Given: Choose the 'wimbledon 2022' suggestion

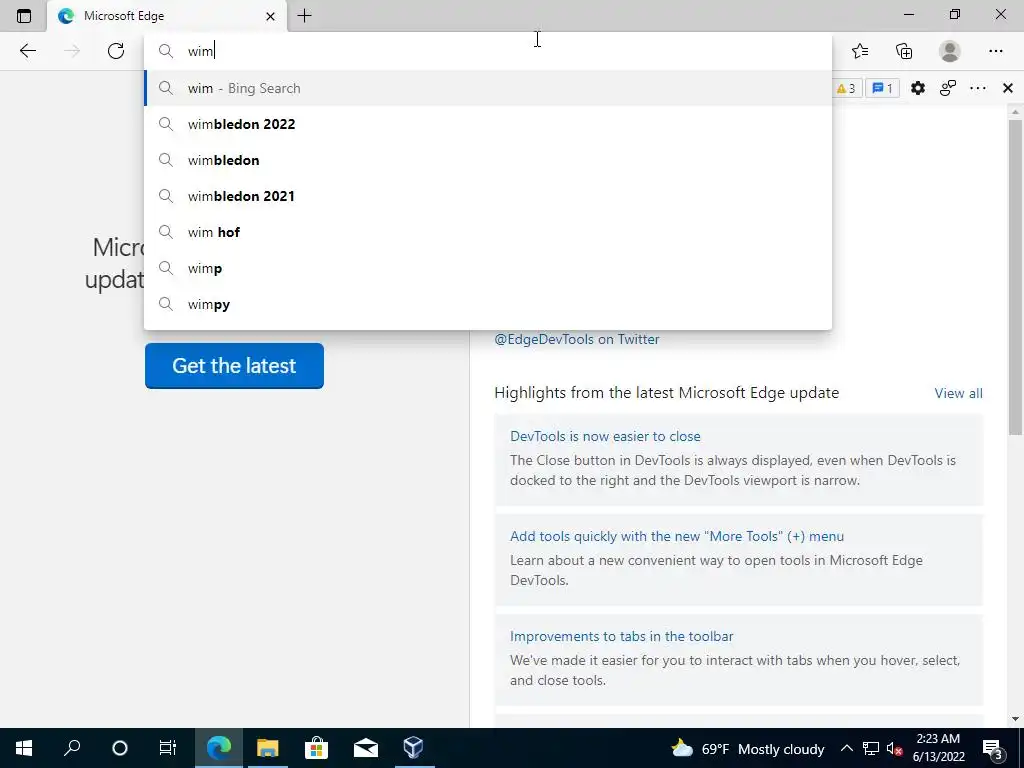Looking at the screenshot, I should (488, 124).
